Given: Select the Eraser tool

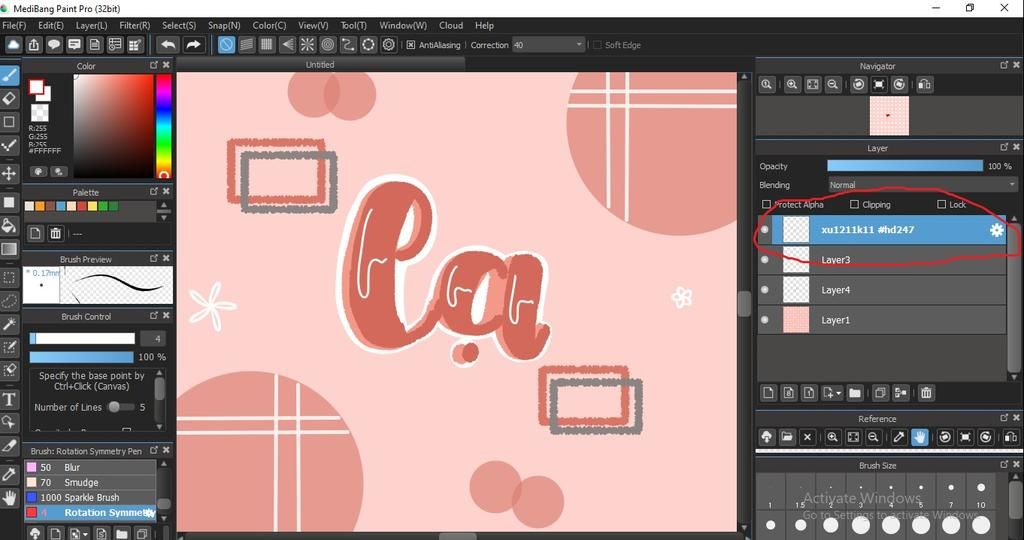Looking at the screenshot, I should (x=9, y=99).
